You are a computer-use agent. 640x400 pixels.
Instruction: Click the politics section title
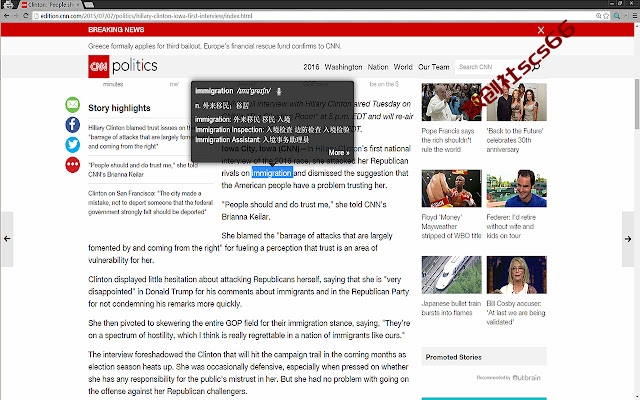click(x=135, y=66)
